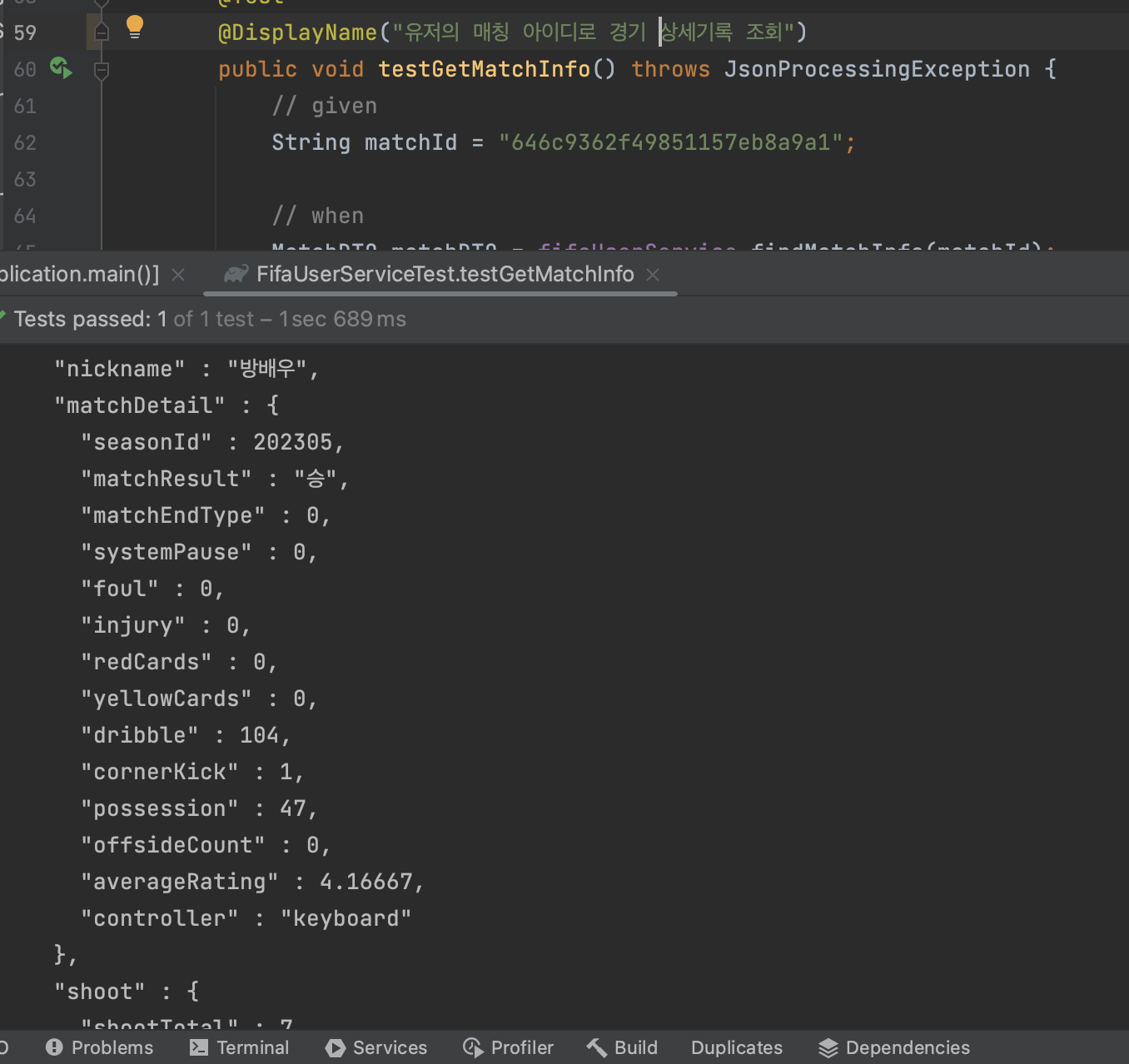
Task: Collapse fold marker on line 59
Action: 102,32
